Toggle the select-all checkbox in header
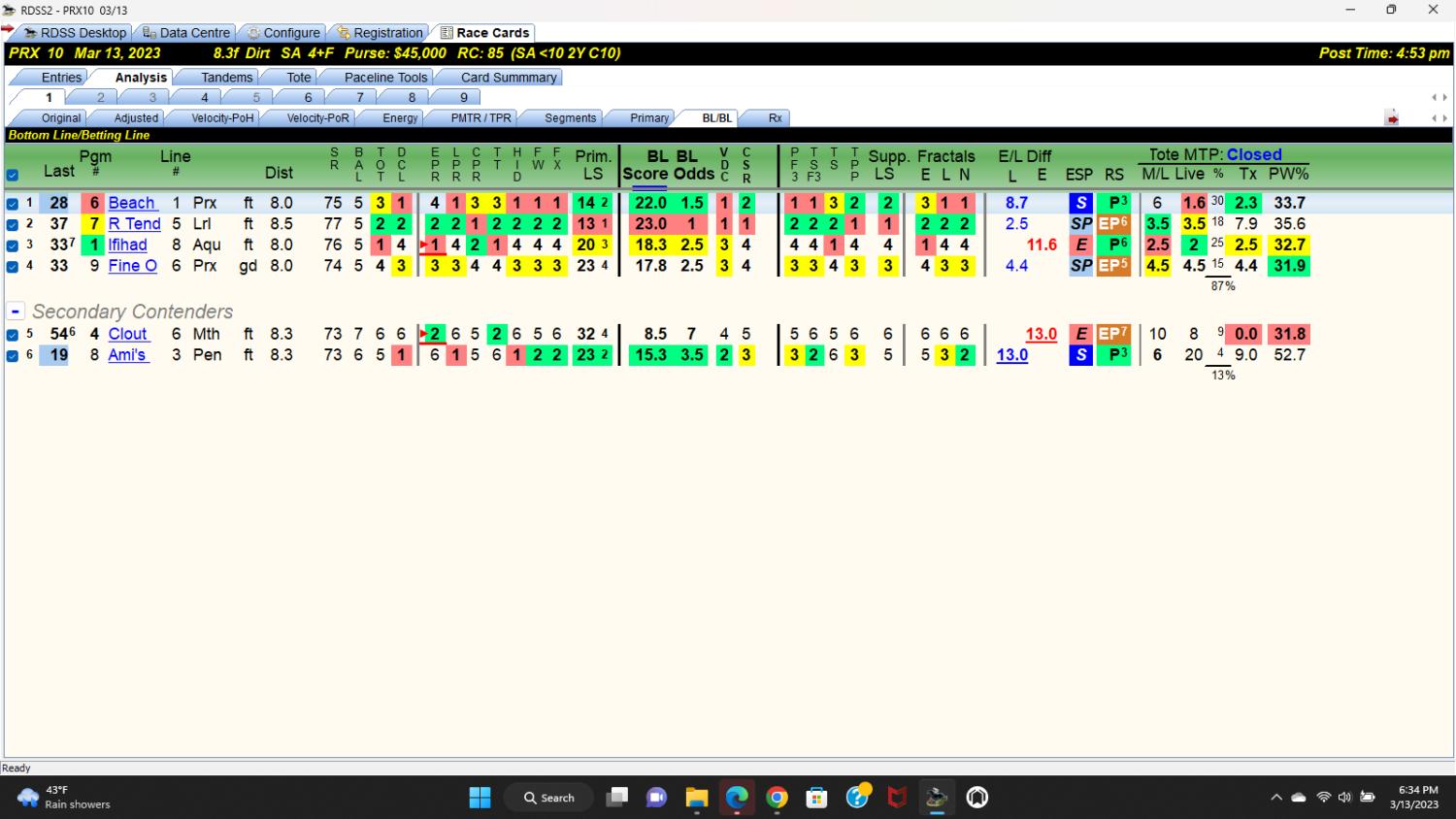This screenshot has height=819, width=1456. coord(12,175)
